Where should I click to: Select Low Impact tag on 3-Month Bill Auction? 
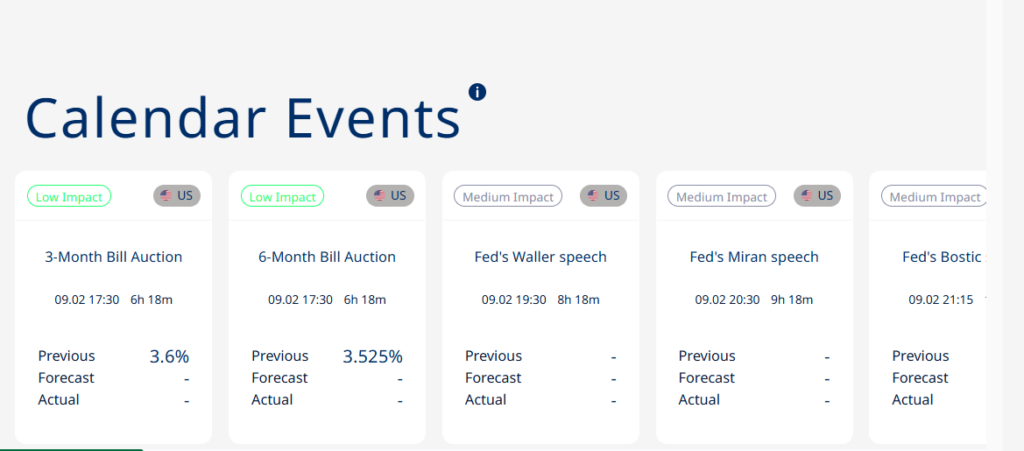coord(69,196)
